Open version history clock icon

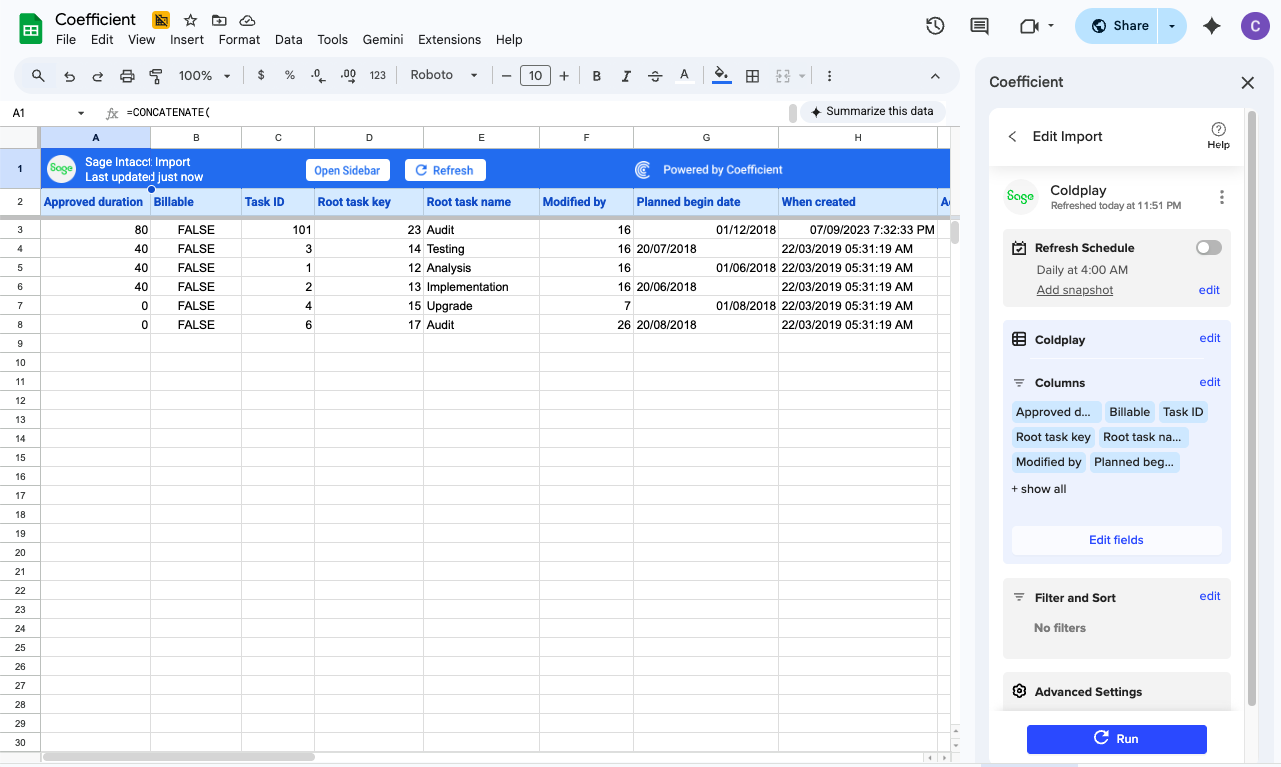[935, 26]
